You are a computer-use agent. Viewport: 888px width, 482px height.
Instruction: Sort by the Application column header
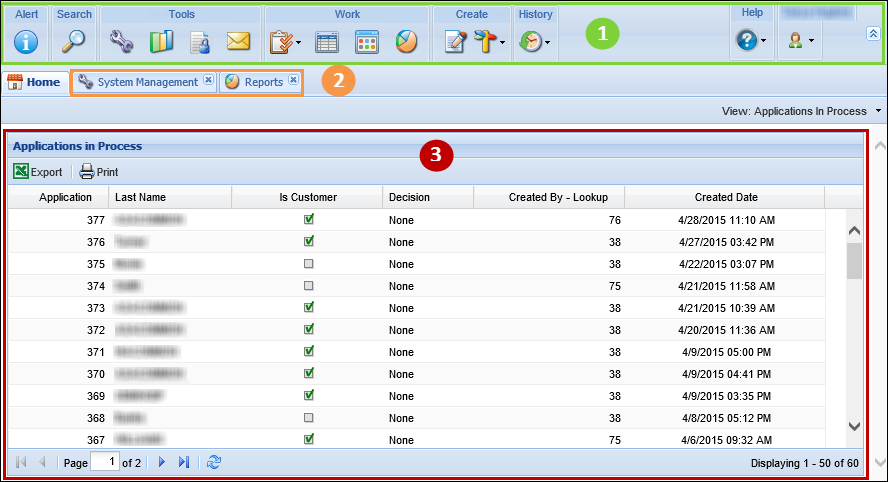coord(58,197)
